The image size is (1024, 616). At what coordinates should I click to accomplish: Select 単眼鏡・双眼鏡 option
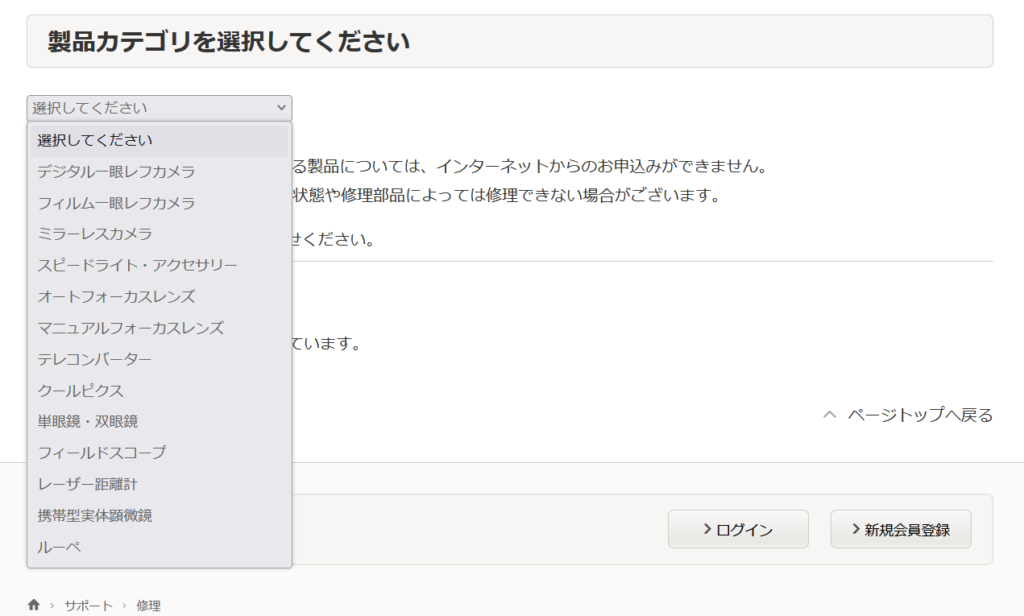pyautogui.click(x=88, y=422)
